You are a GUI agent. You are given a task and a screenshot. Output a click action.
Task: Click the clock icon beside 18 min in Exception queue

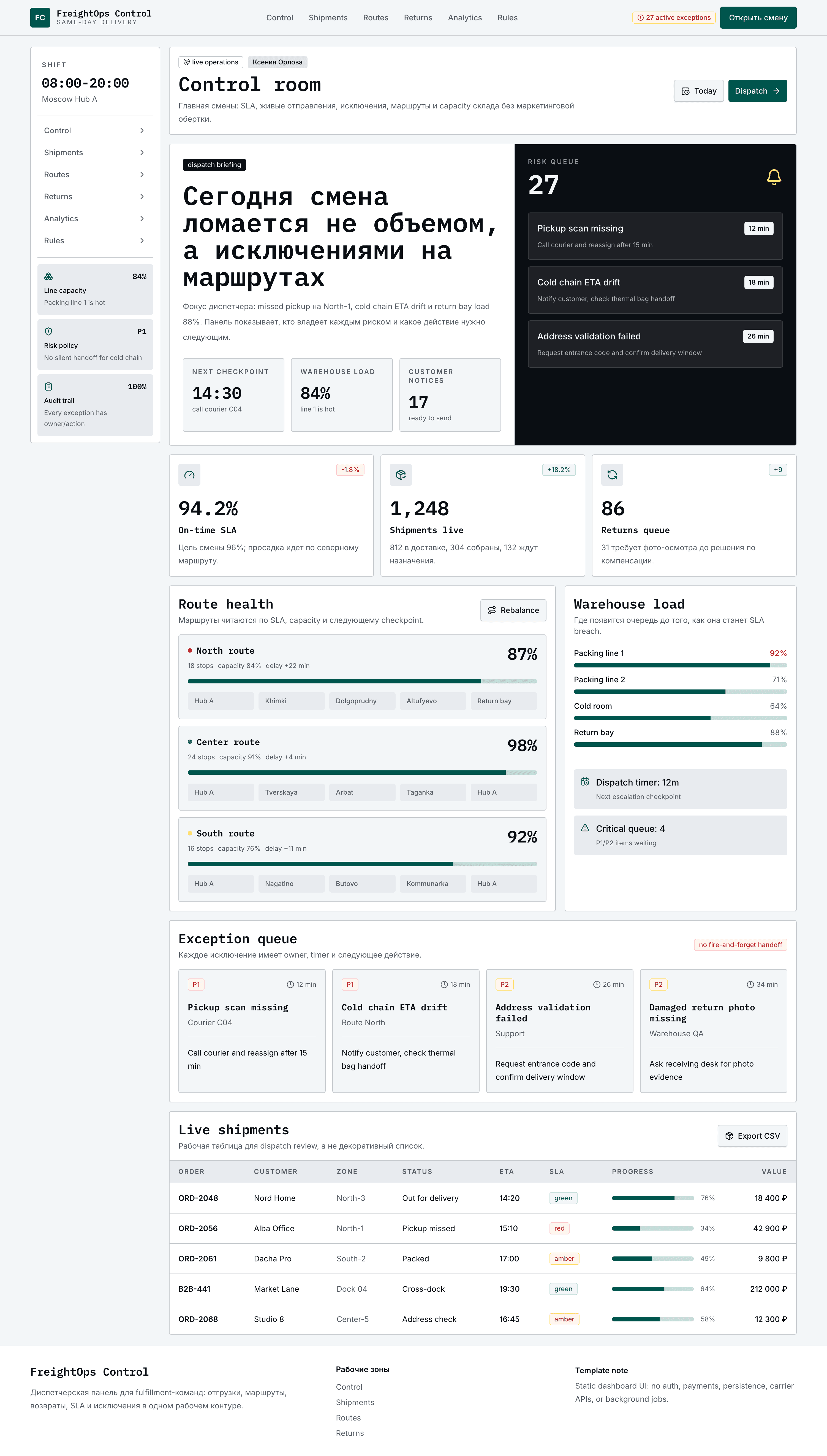[444, 985]
